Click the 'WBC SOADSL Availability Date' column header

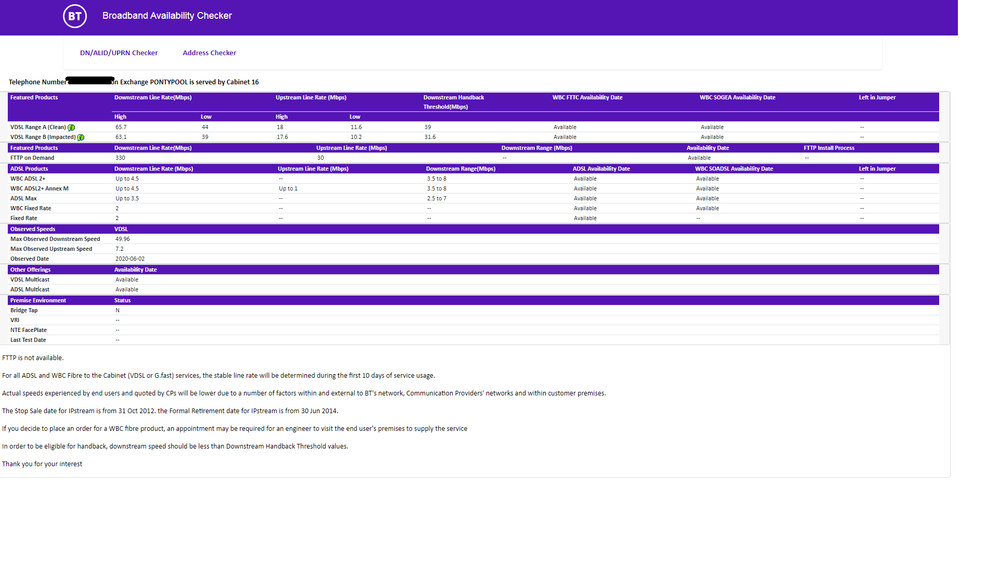click(x=733, y=169)
